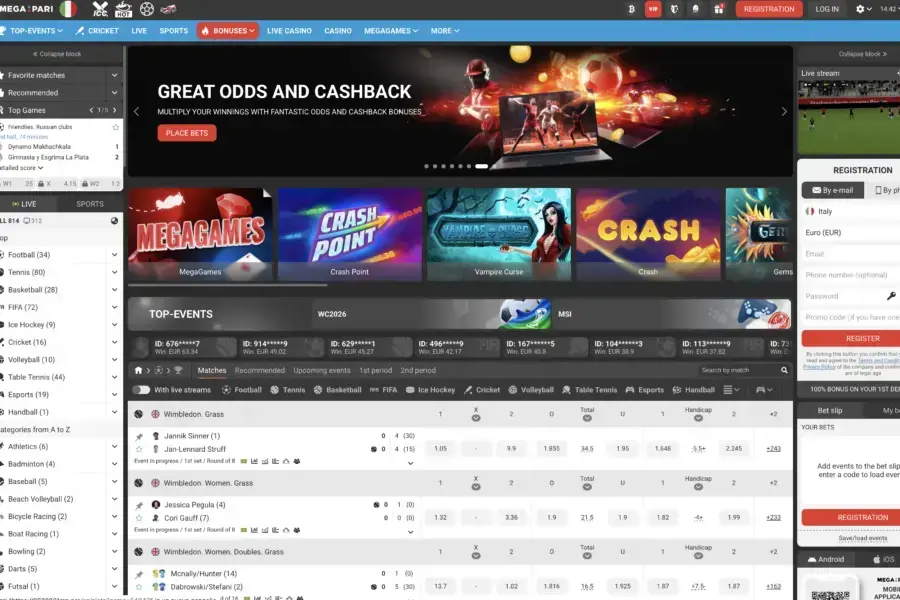Filter events by Cricket in sports row
The width and height of the screenshot is (900, 600).
point(482,390)
